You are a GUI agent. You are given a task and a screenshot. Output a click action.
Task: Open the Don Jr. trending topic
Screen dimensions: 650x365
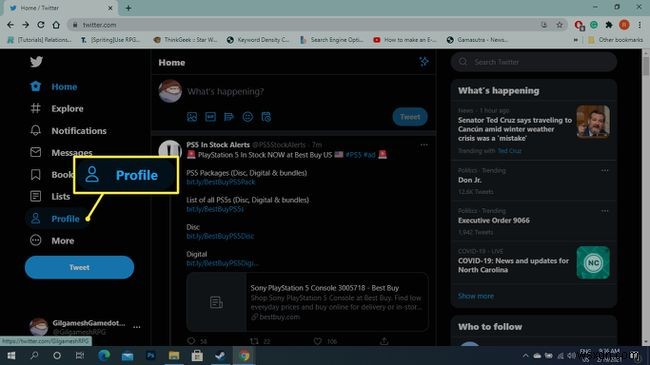pyautogui.click(x=470, y=180)
